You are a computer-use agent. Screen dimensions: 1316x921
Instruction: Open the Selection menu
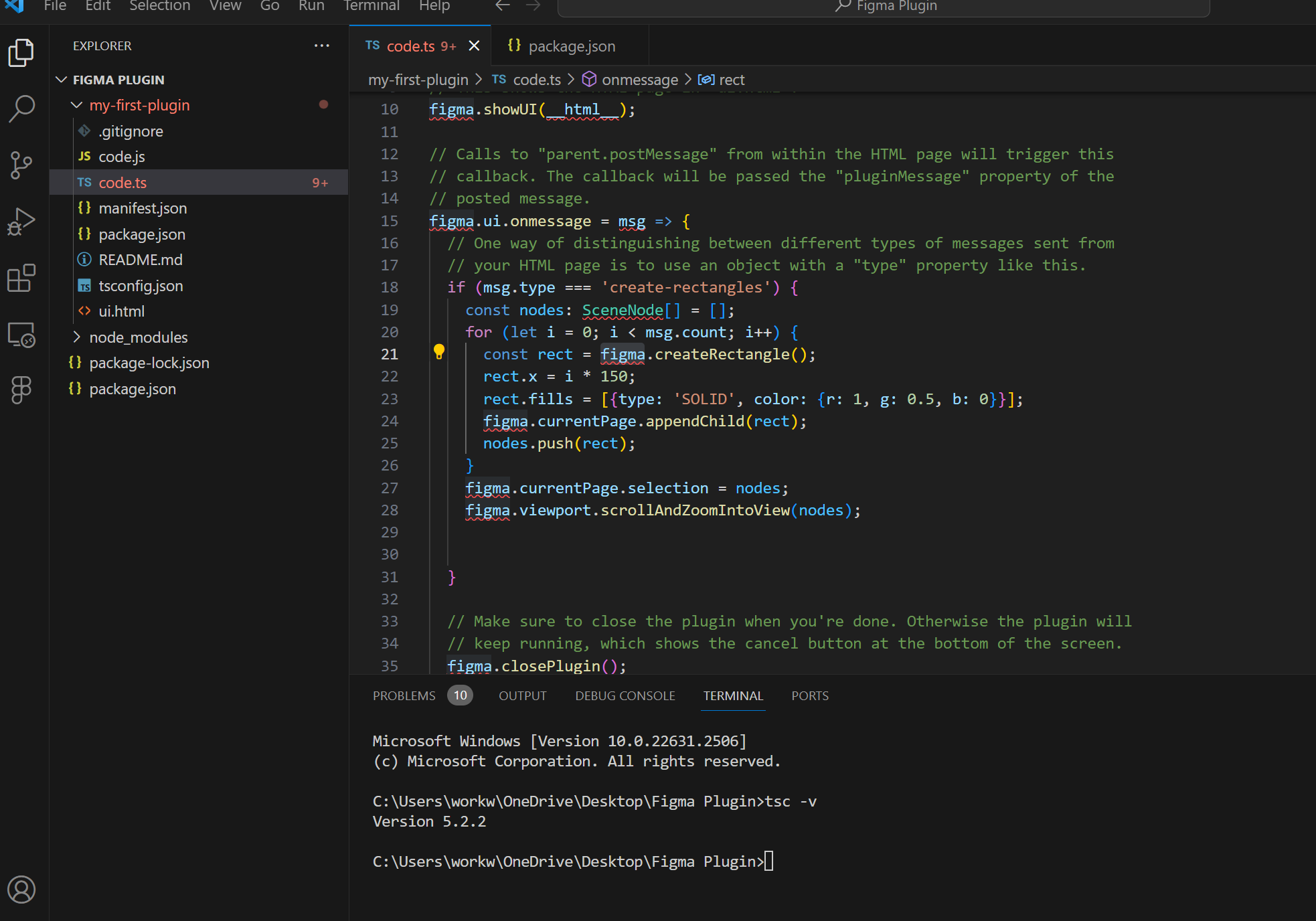pyautogui.click(x=160, y=6)
